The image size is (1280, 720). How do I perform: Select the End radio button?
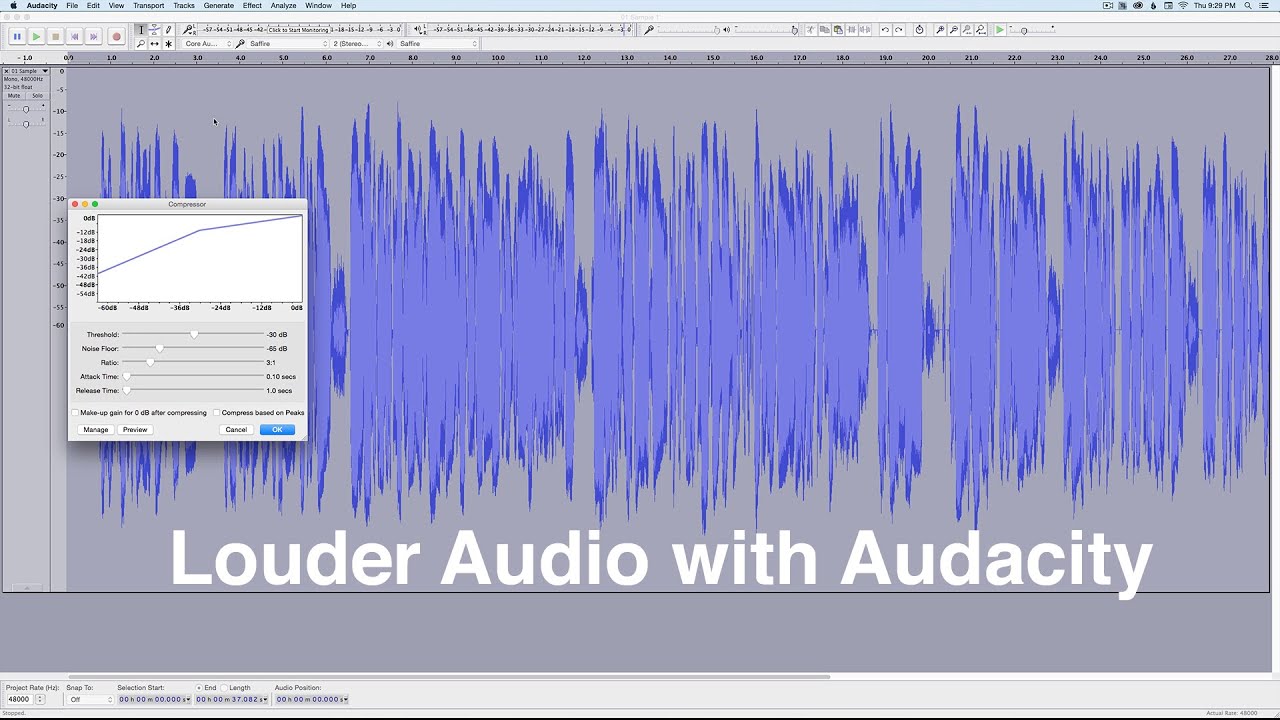(199, 688)
